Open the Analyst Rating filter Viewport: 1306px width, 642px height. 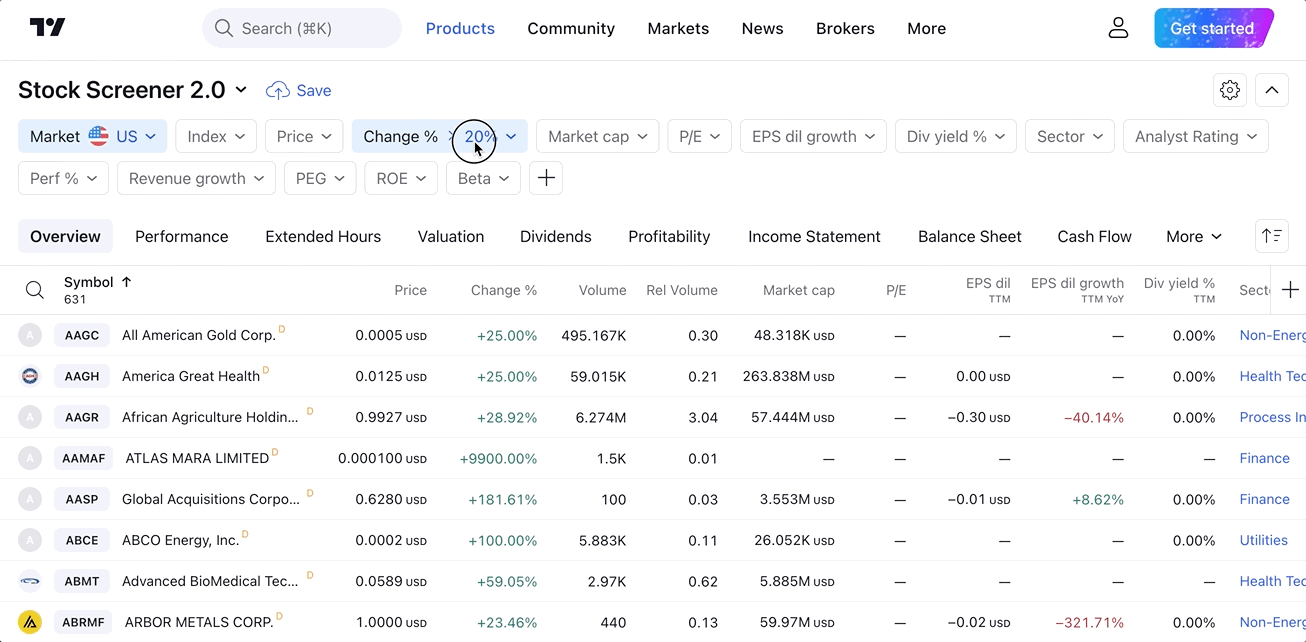(1196, 136)
